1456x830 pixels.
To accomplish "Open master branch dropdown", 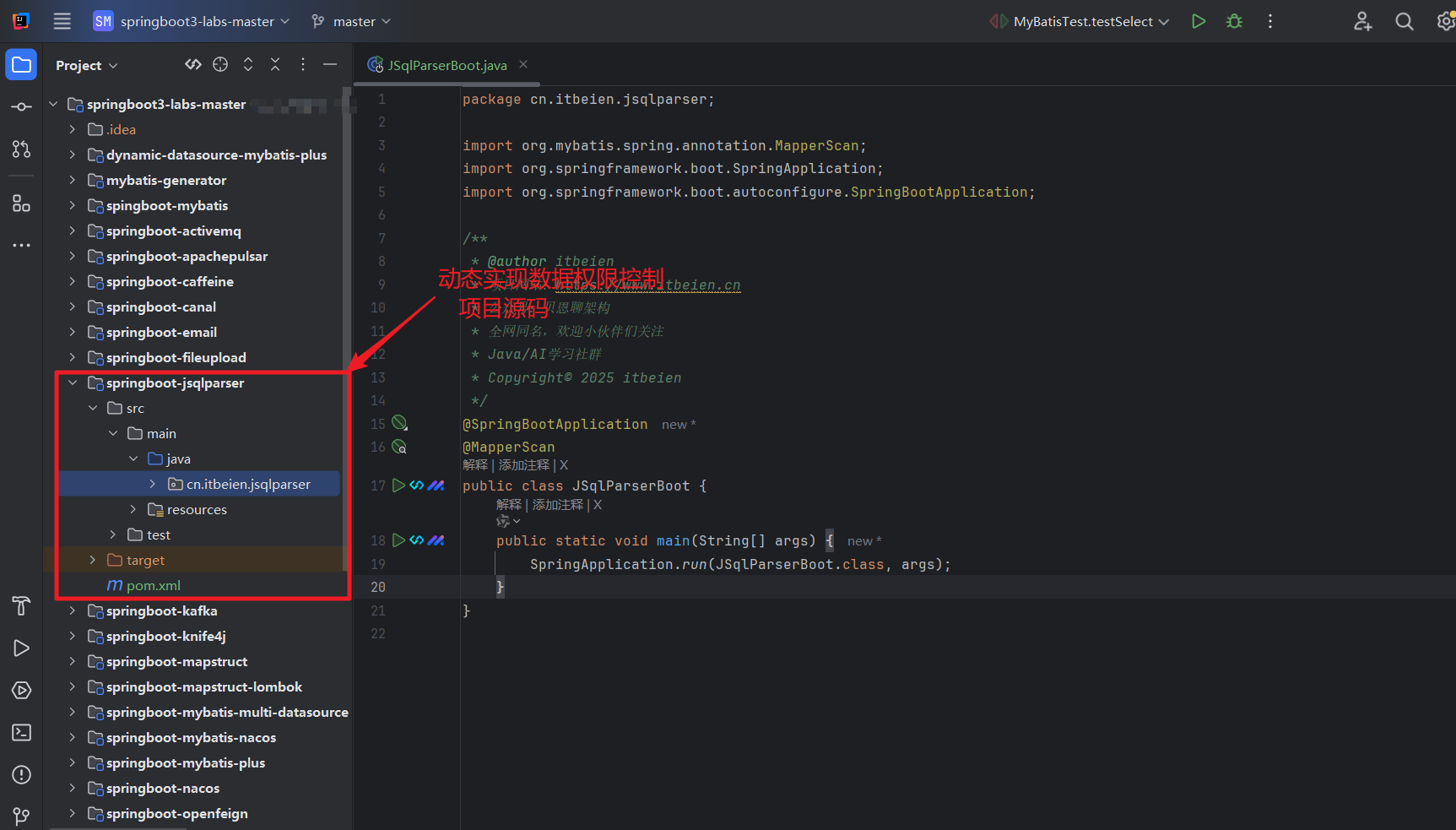I will pos(351,21).
